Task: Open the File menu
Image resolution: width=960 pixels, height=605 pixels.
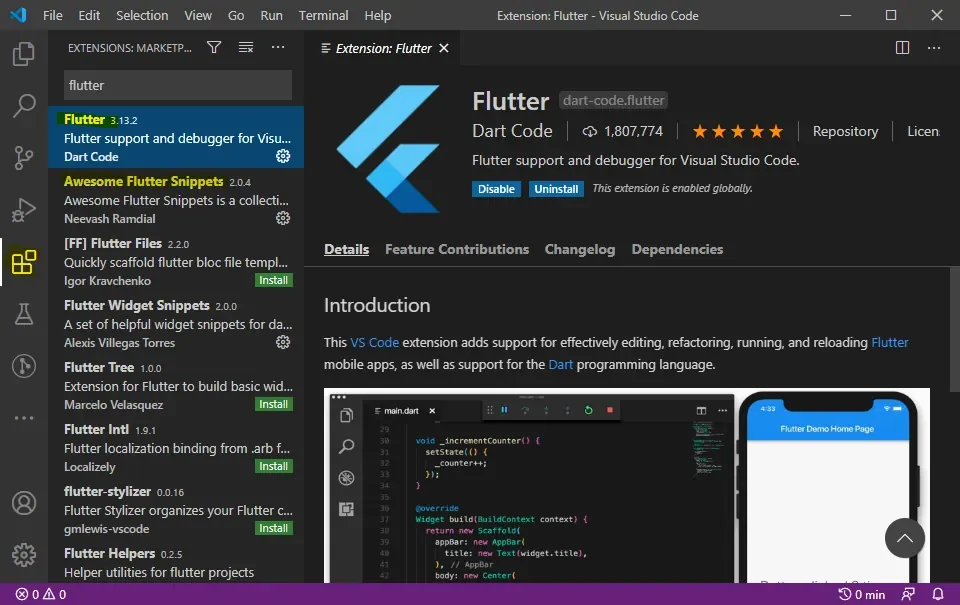Action: 53,15
